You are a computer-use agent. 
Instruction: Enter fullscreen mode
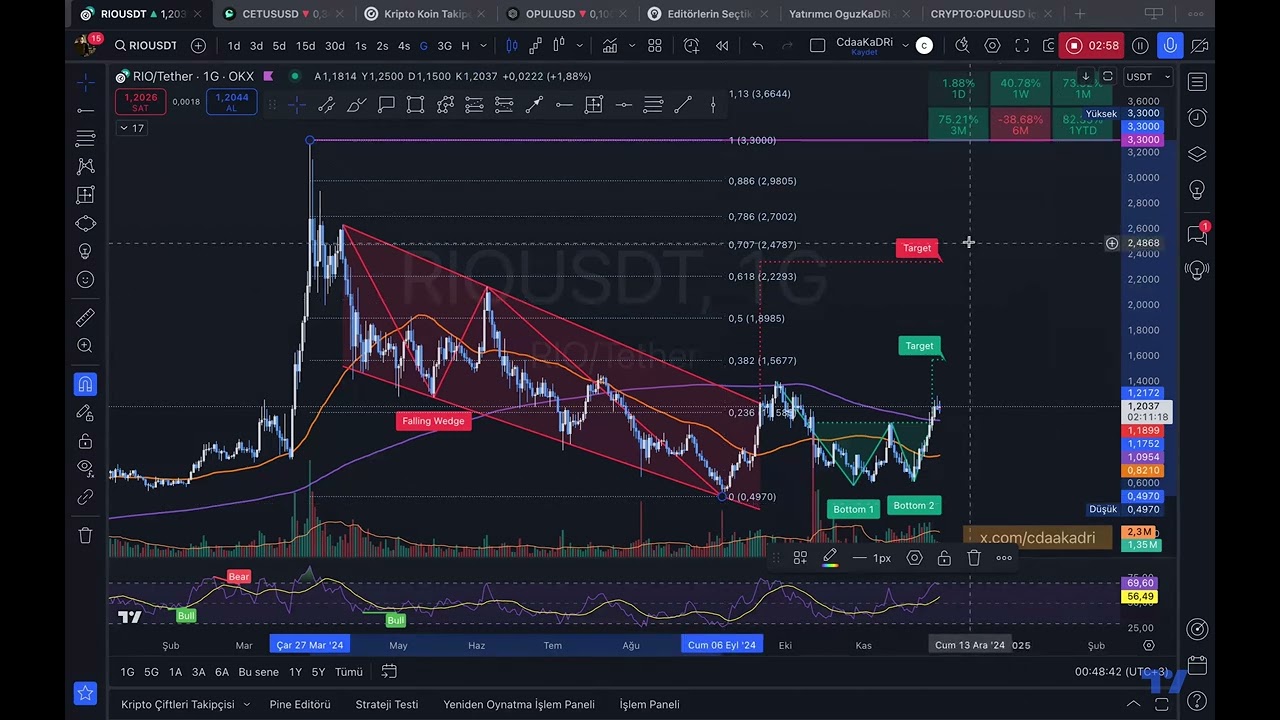click(x=1022, y=46)
